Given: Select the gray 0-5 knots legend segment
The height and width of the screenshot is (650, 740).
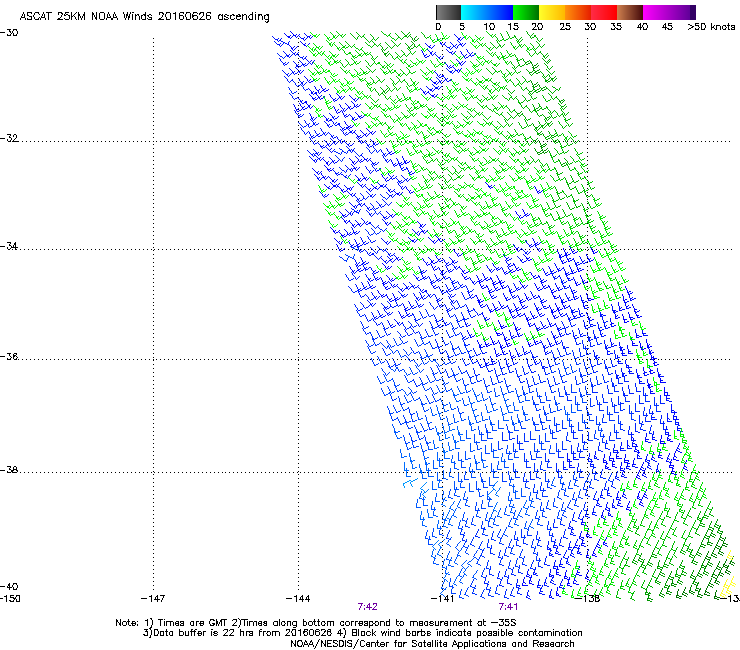Looking at the screenshot, I should point(448,12).
